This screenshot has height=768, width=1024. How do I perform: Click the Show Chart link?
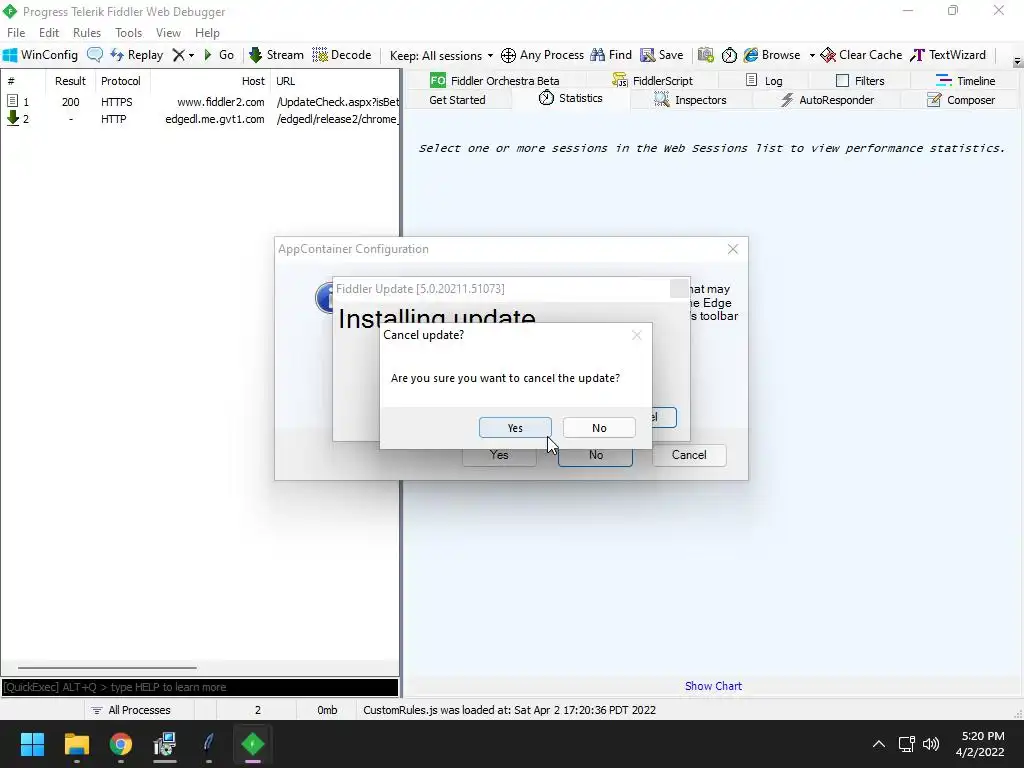click(x=713, y=686)
